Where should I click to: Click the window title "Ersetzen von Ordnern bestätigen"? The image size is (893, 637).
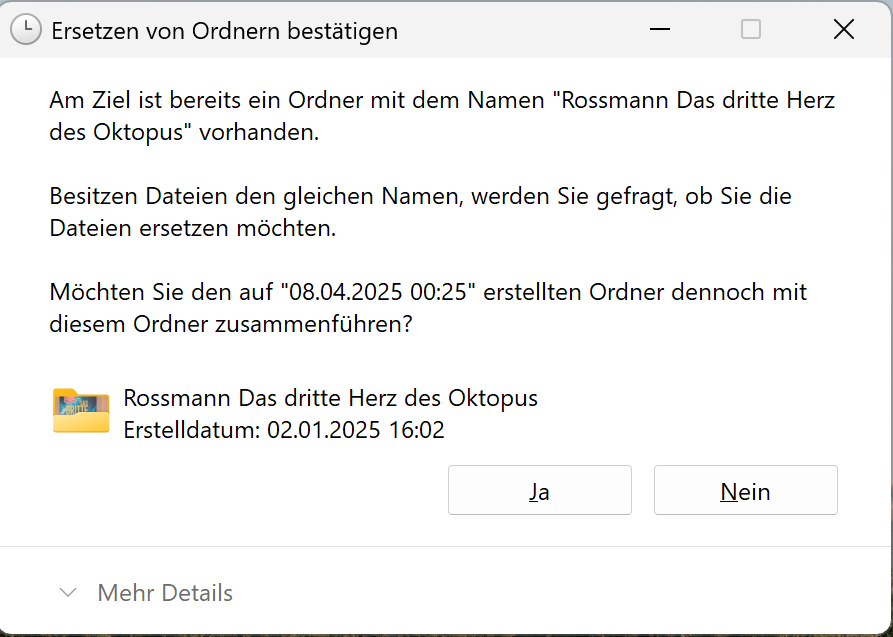tap(224, 31)
